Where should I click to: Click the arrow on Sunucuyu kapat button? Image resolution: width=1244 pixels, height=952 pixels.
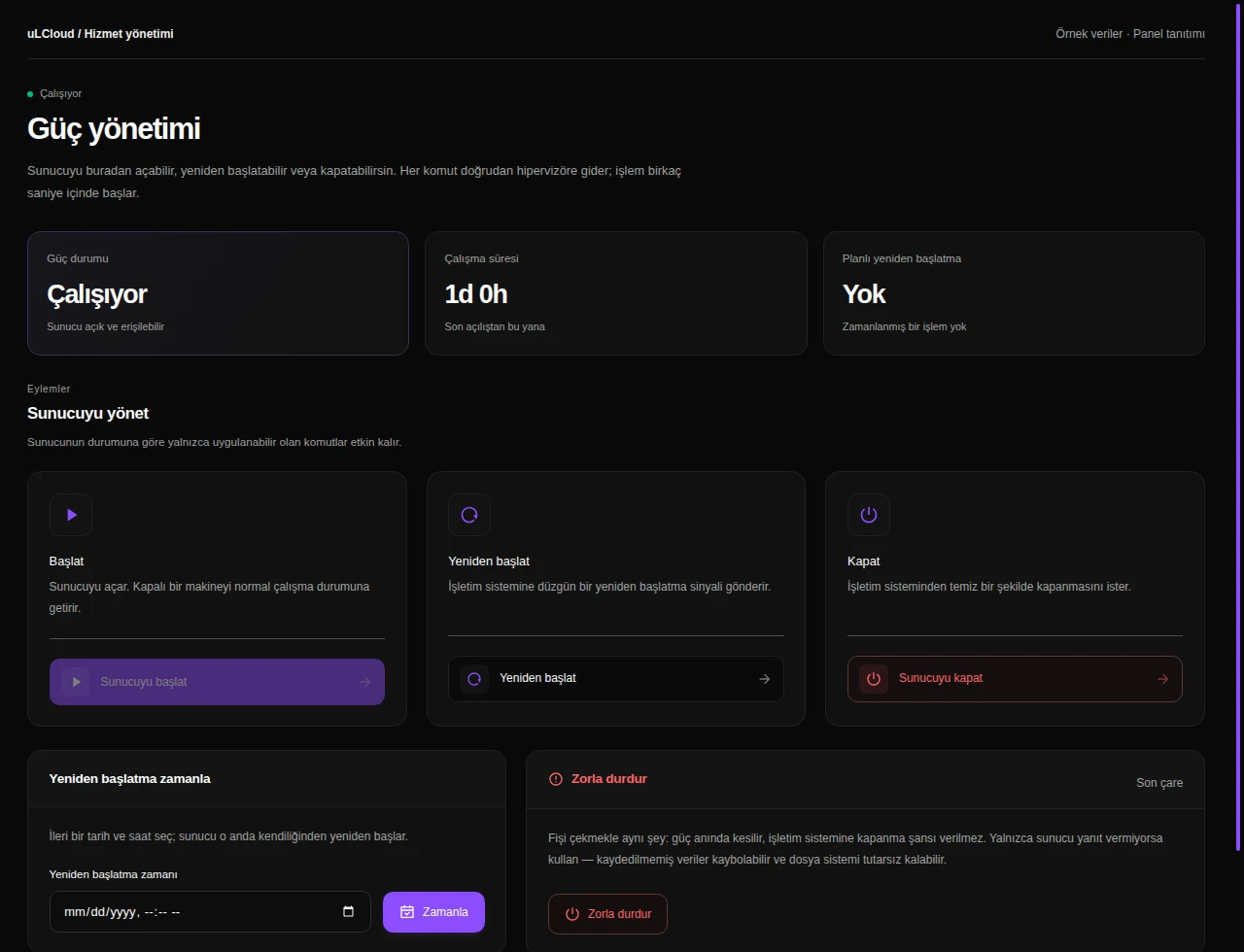(1162, 679)
